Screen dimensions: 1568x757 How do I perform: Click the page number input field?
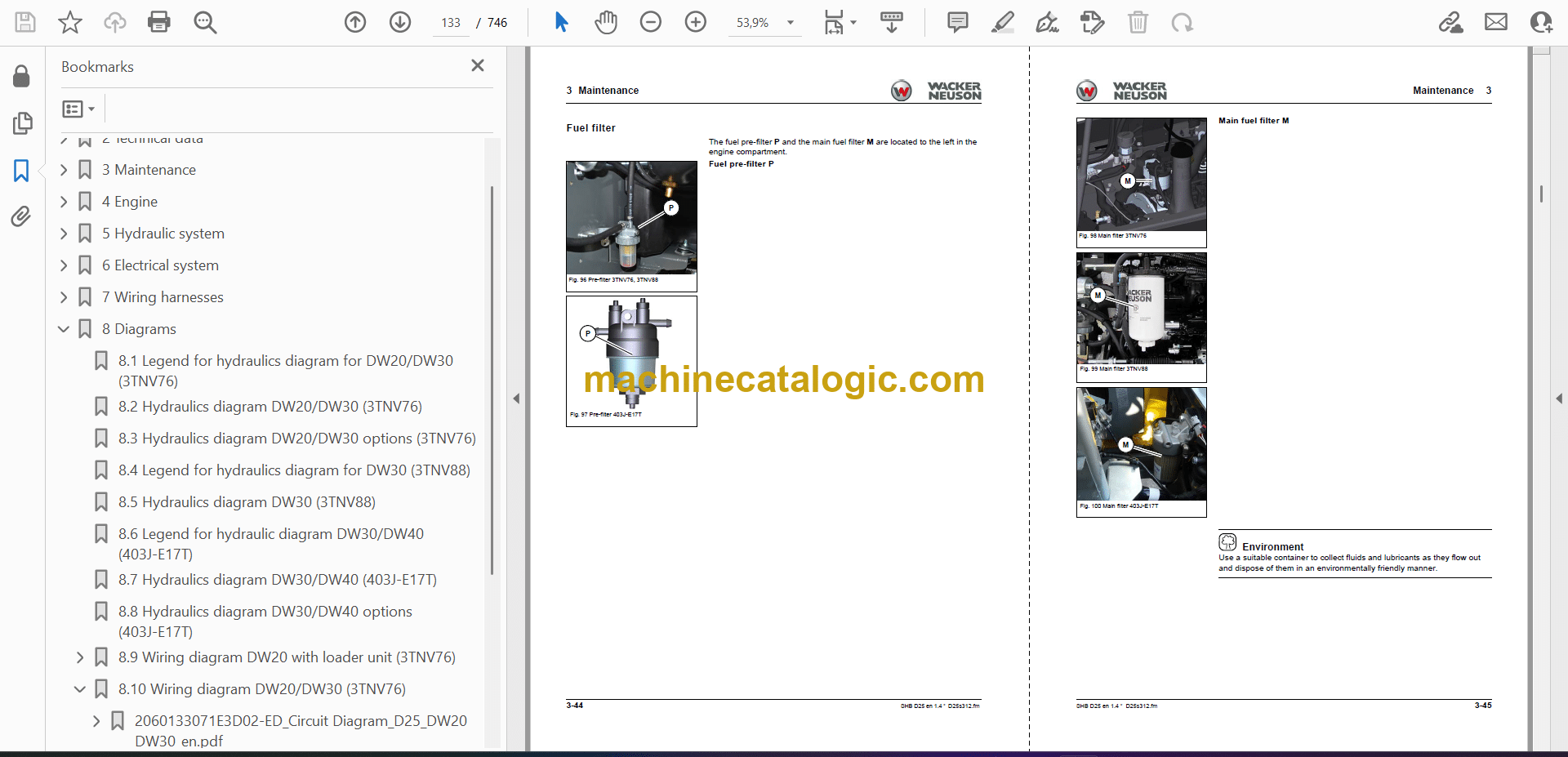point(451,23)
